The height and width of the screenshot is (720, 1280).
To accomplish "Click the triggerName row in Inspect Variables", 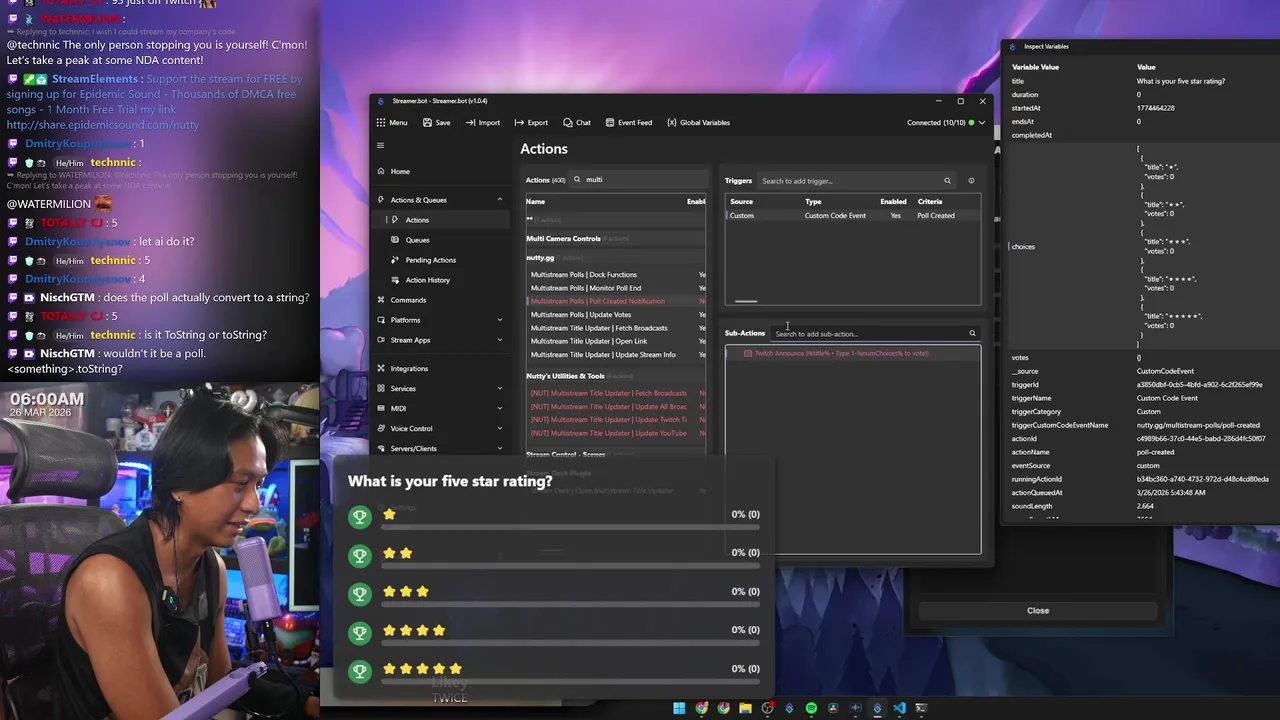I will coord(1139,398).
